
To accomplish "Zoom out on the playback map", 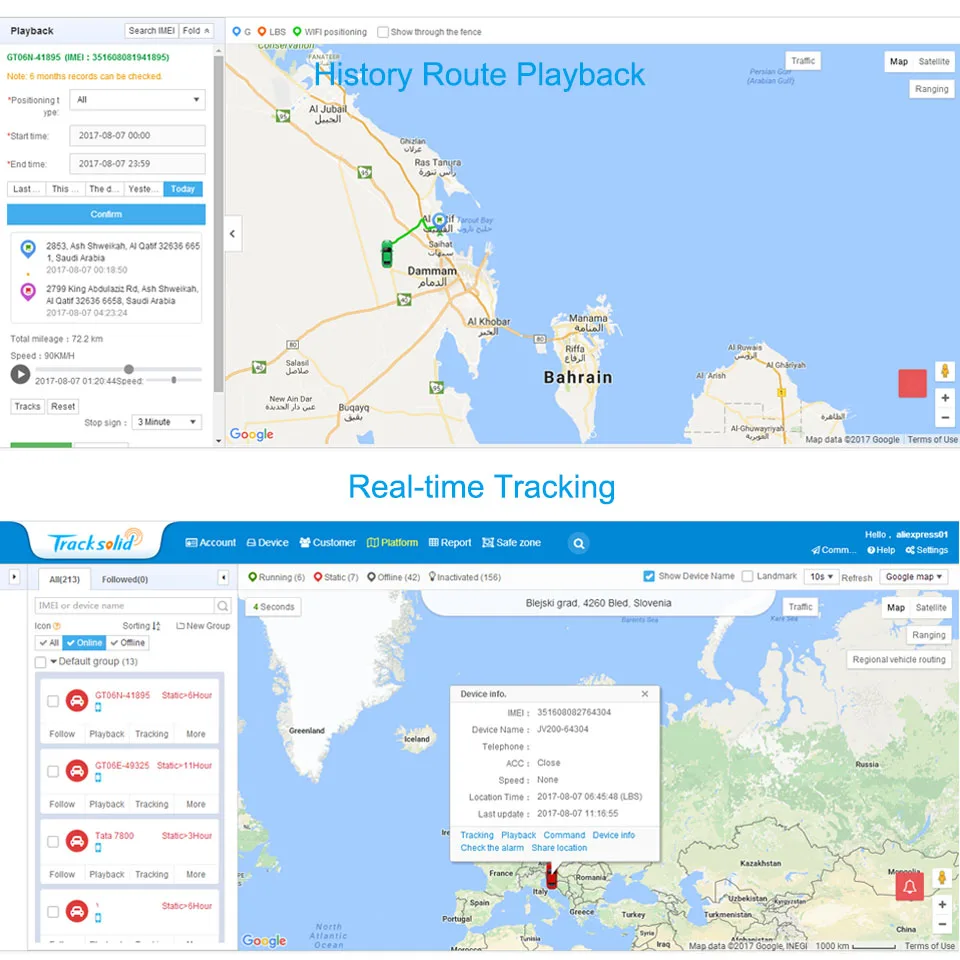I will coord(945,418).
